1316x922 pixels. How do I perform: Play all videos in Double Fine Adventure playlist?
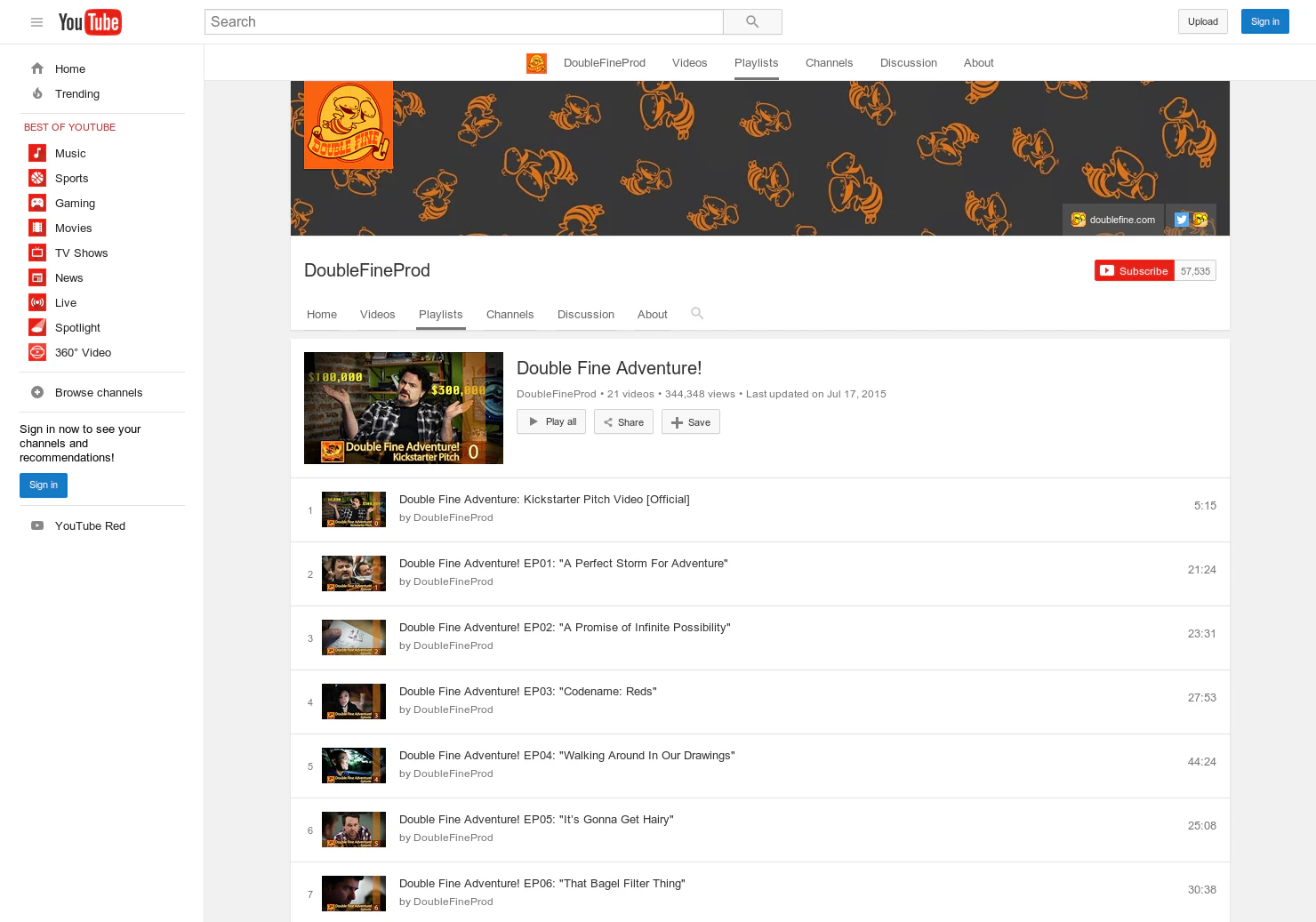click(551, 421)
